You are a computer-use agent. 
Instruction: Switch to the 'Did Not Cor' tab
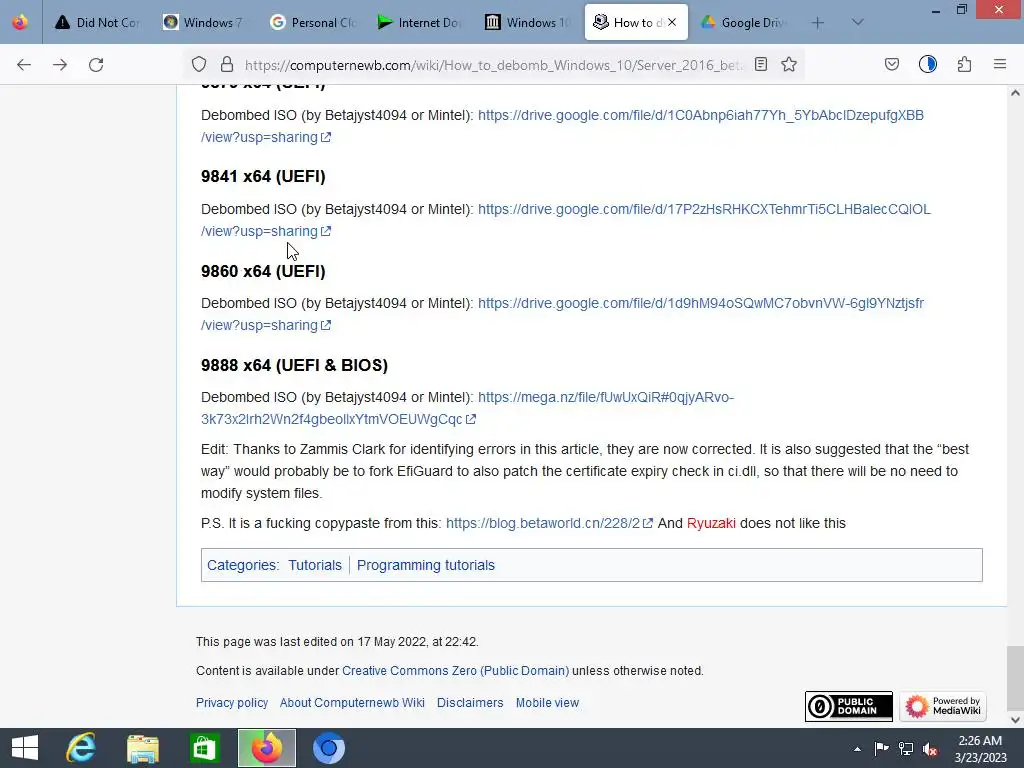coord(97,23)
